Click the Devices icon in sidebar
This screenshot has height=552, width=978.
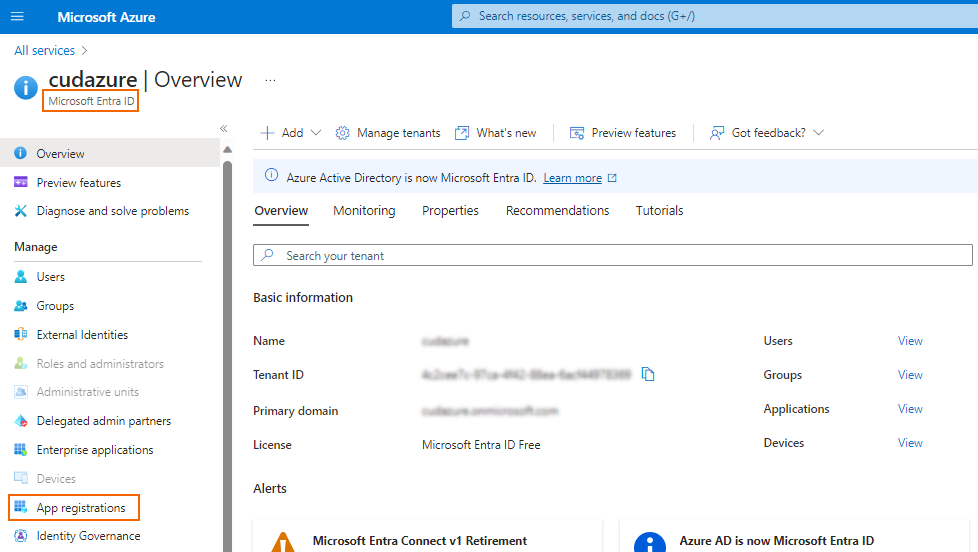pyautogui.click(x=21, y=478)
